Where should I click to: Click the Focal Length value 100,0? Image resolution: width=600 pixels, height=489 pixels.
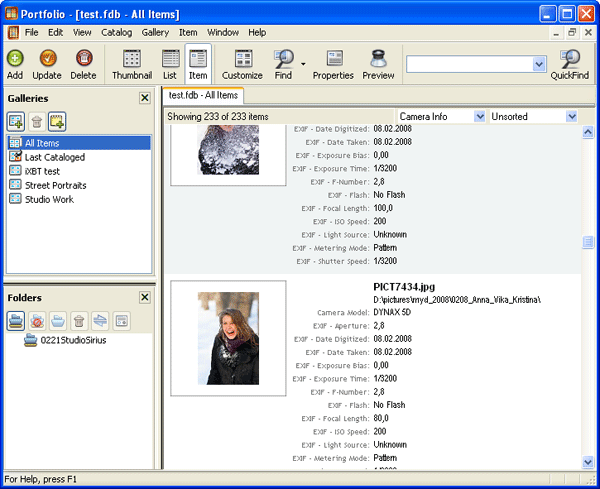(x=383, y=208)
